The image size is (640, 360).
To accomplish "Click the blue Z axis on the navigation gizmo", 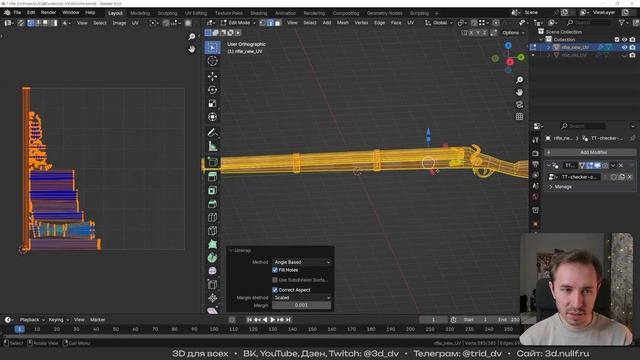I will [508, 46].
